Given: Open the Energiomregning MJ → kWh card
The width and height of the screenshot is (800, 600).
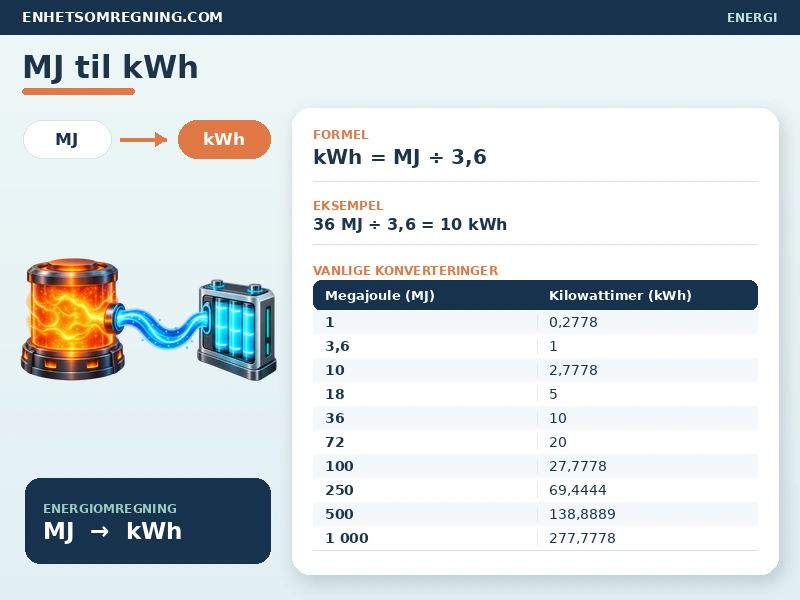Looking at the screenshot, I should click(148, 521).
